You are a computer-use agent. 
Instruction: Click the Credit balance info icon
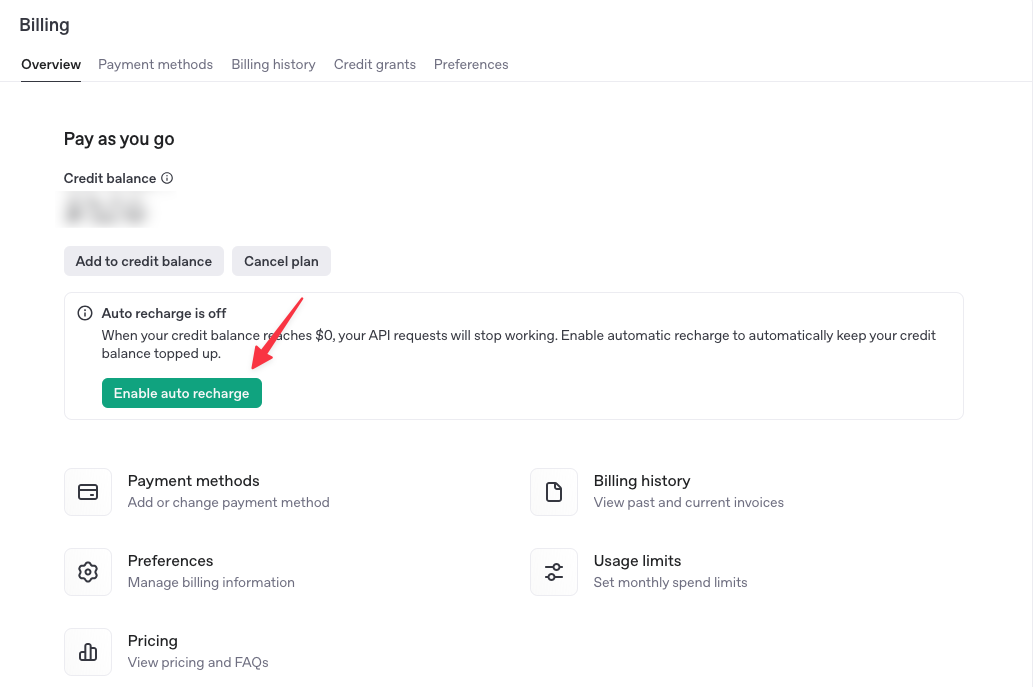[167, 178]
